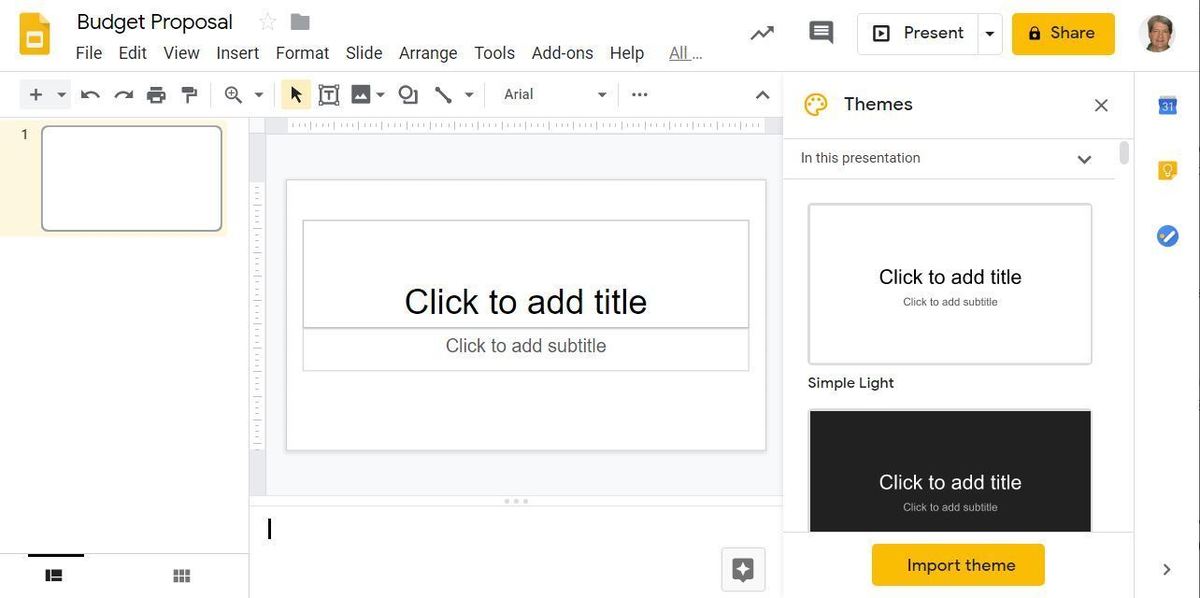Screen dimensions: 1200x598
Task: Star the Budget Proposal presentation
Action: pyautogui.click(x=267, y=22)
